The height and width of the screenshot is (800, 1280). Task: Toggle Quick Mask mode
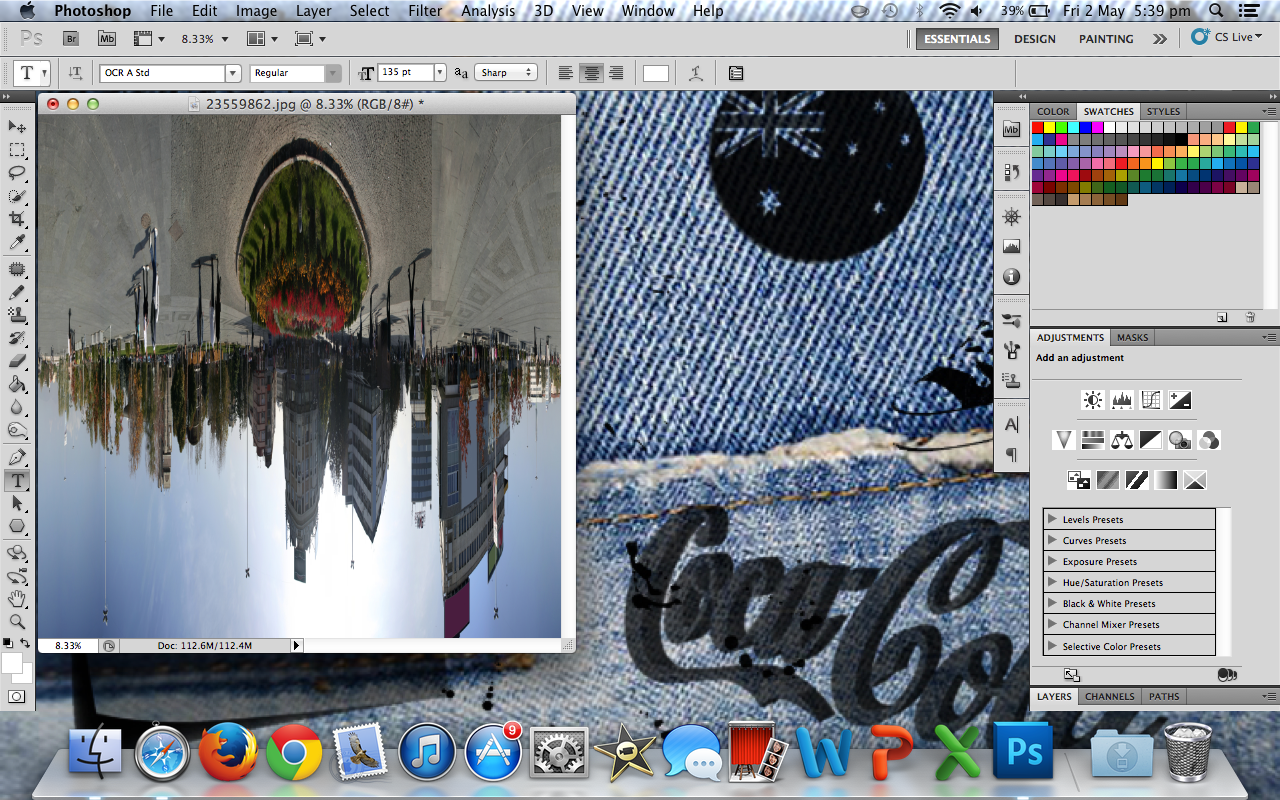pyautogui.click(x=17, y=696)
